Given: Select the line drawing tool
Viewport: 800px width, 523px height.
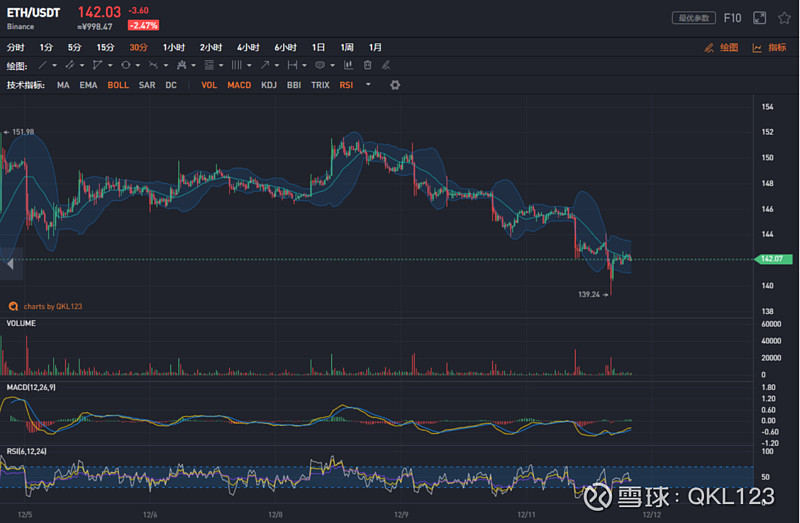Looking at the screenshot, I should (43, 65).
